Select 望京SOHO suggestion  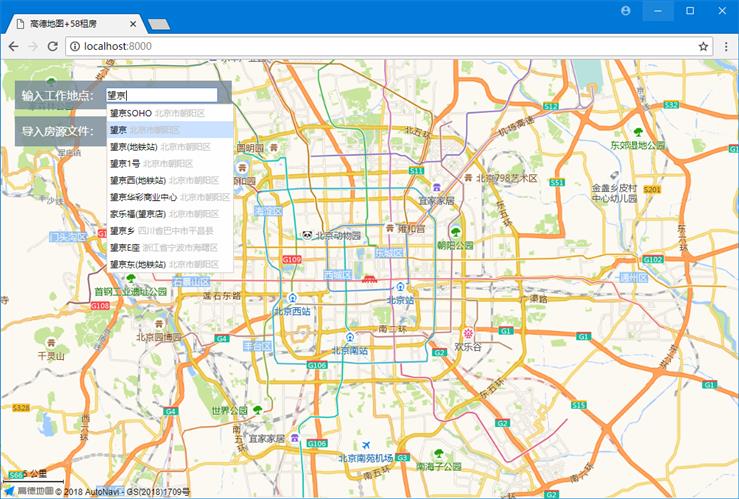[x=170, y=113]
